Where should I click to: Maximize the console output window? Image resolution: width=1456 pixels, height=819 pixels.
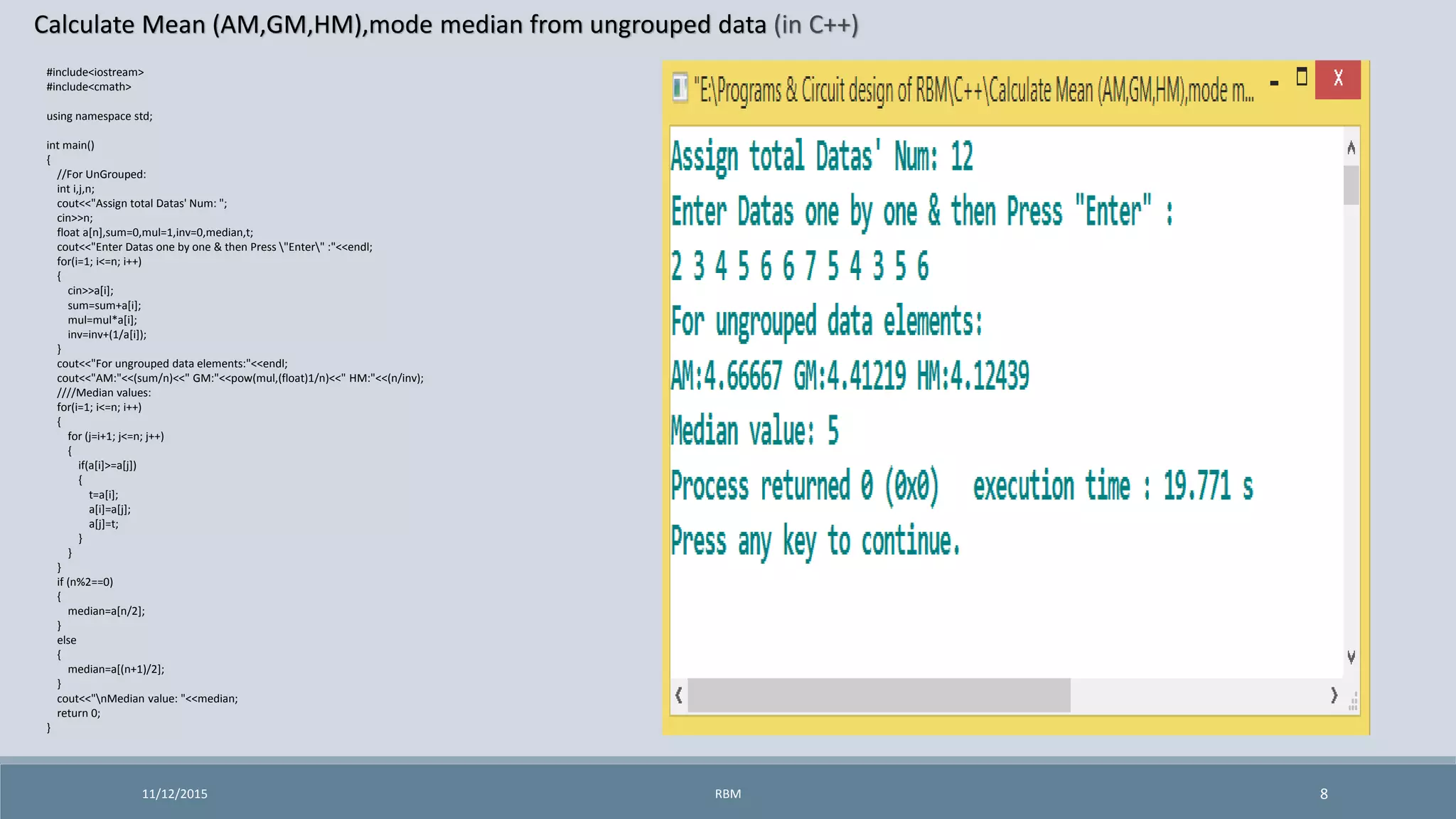pos(1302,77)
